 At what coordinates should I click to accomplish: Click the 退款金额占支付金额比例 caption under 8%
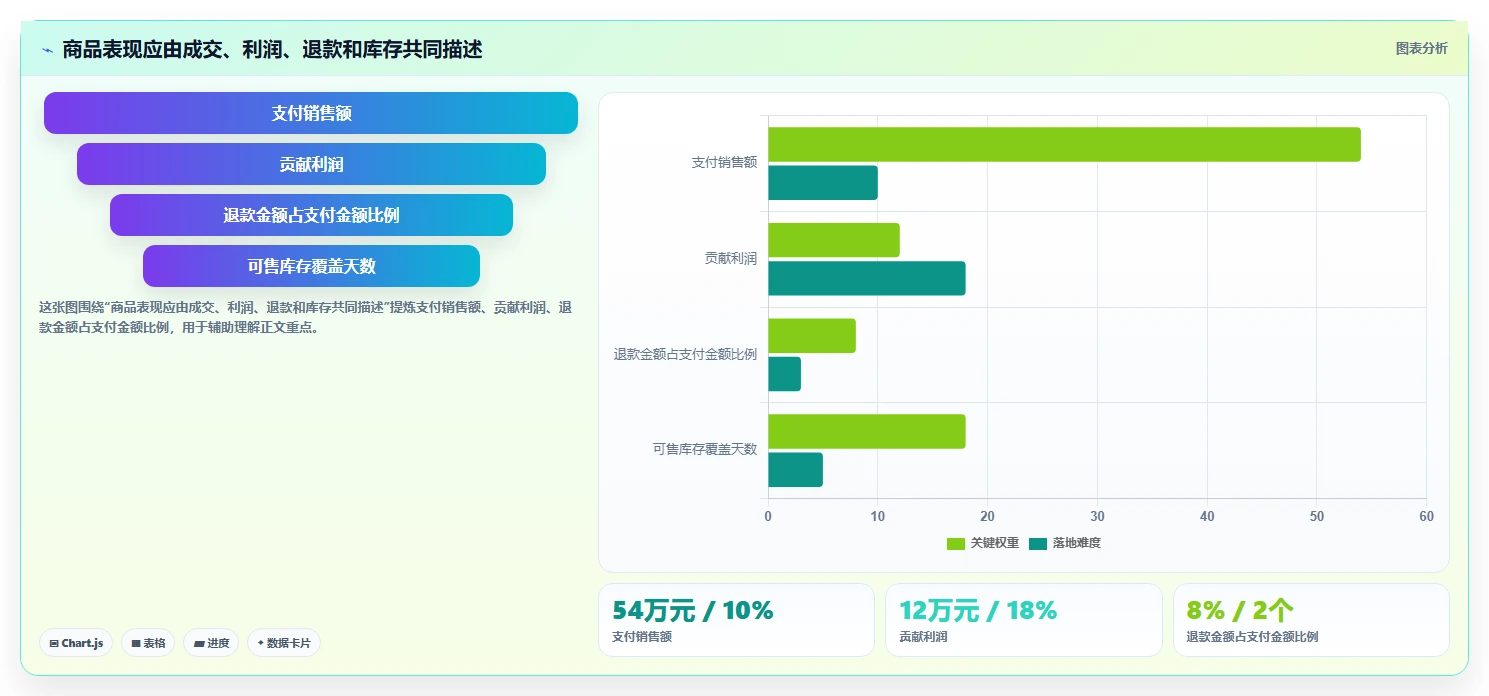pos(1252,636)
